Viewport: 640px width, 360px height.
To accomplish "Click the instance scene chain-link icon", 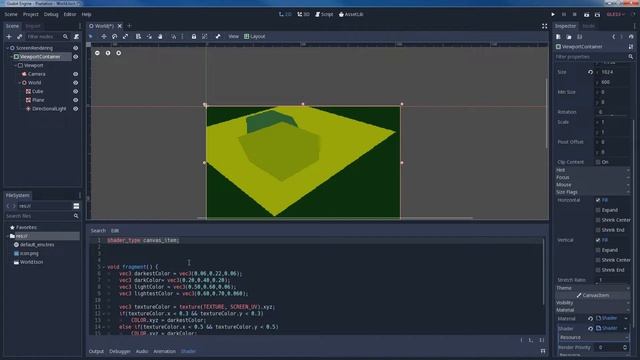I will coord(20,37).
